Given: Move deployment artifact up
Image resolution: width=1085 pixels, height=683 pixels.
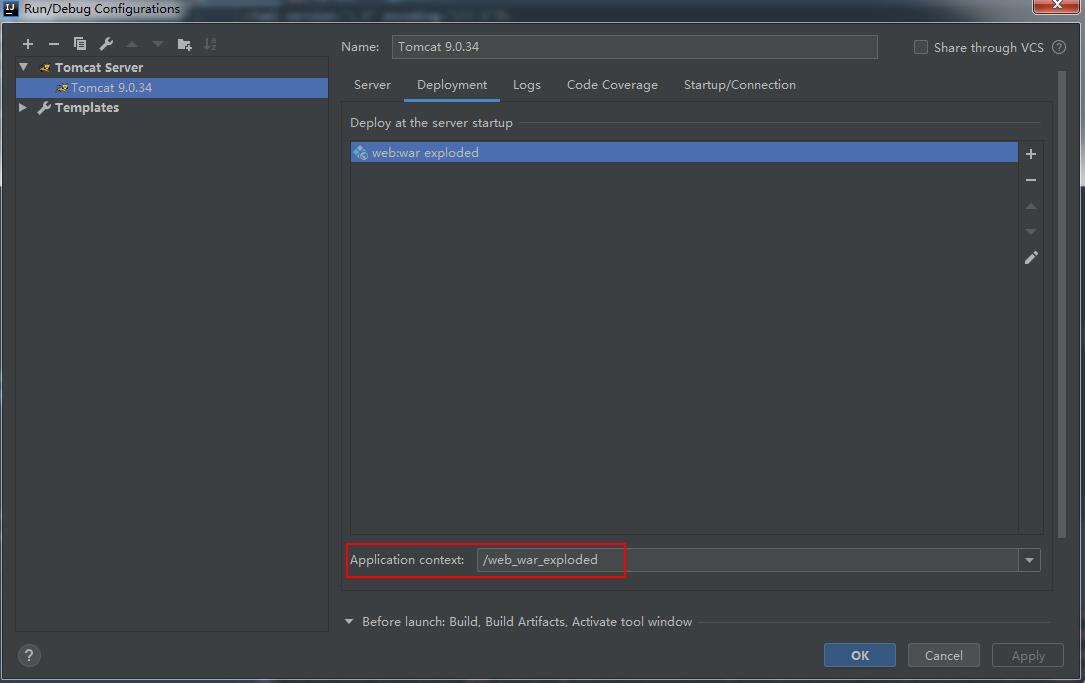Looking at the screenshot, I should (1030, 206).
